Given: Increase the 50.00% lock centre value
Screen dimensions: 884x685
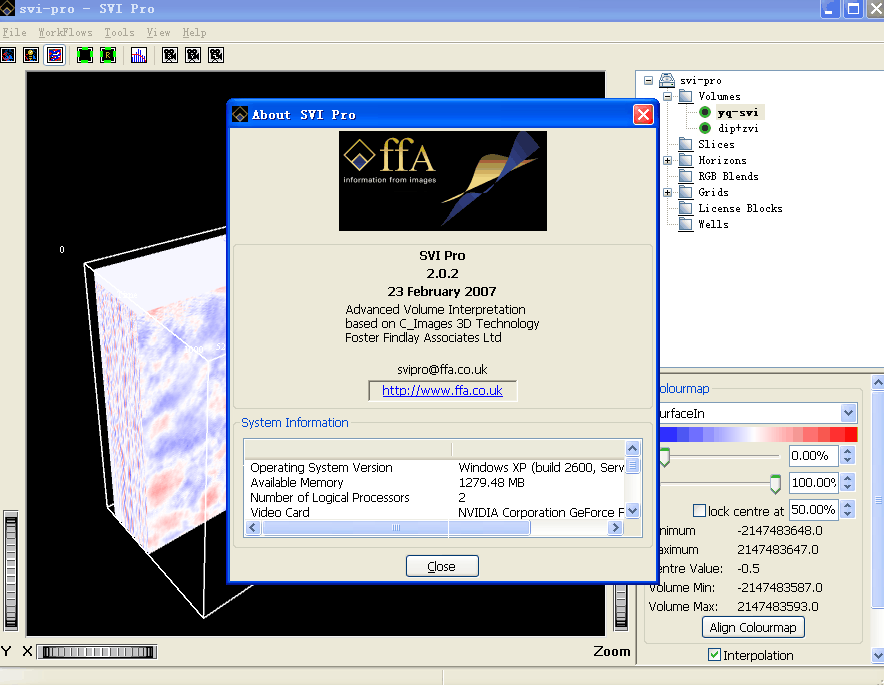Looking at the screenshot, I should (x=847, y=505).
